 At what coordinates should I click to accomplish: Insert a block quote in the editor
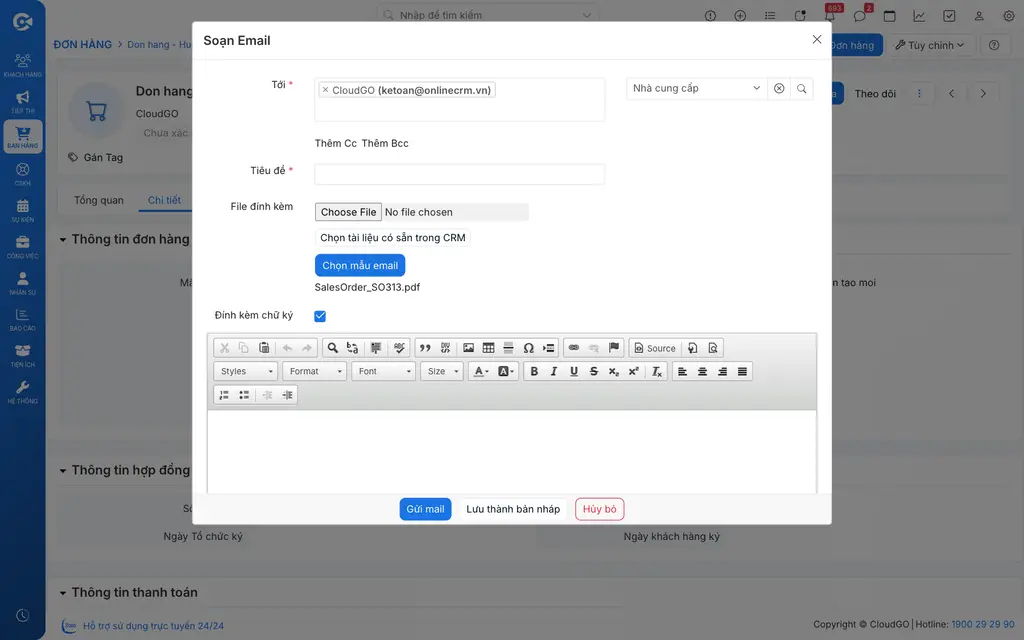pos(425,348)
